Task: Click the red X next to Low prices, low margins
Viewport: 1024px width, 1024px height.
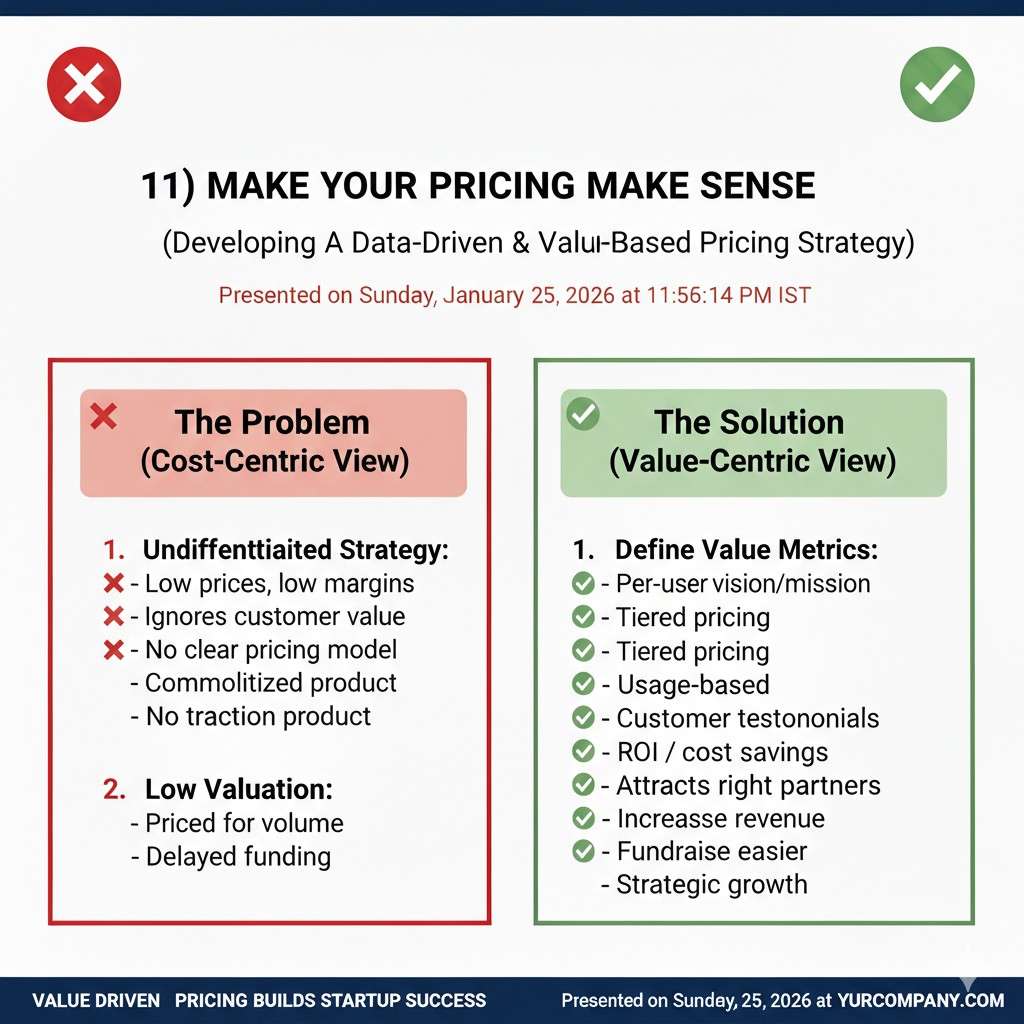Action: pos(114,583)
